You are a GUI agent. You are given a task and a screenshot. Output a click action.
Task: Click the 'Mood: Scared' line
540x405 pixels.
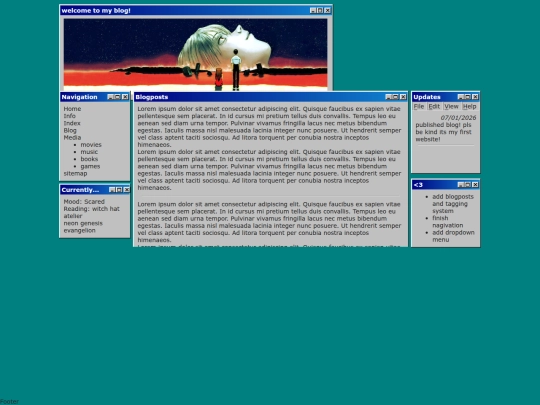coord(84,202)
